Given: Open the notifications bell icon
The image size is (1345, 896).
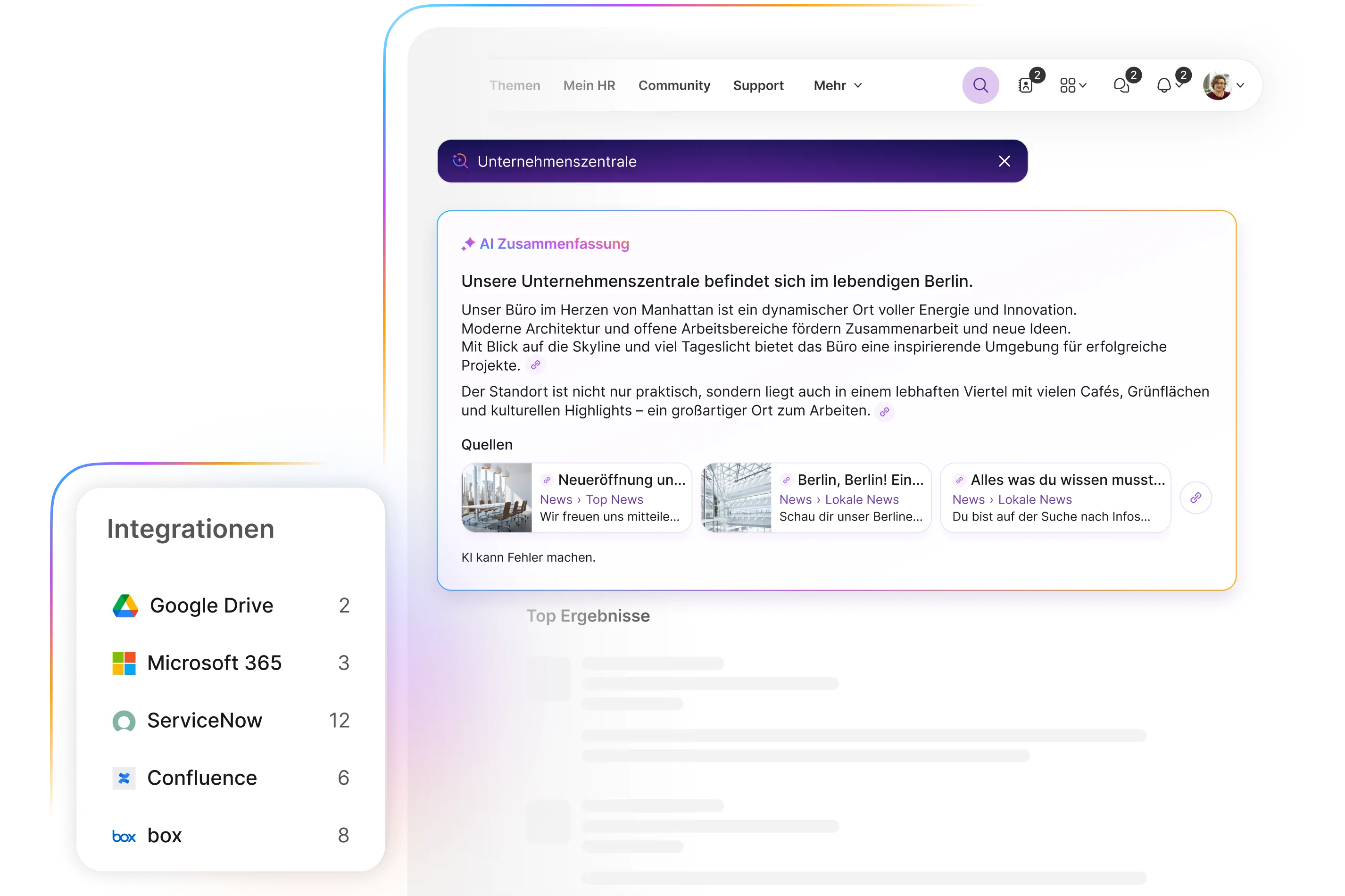Looking at the screenshot, I should (1164, 85).
